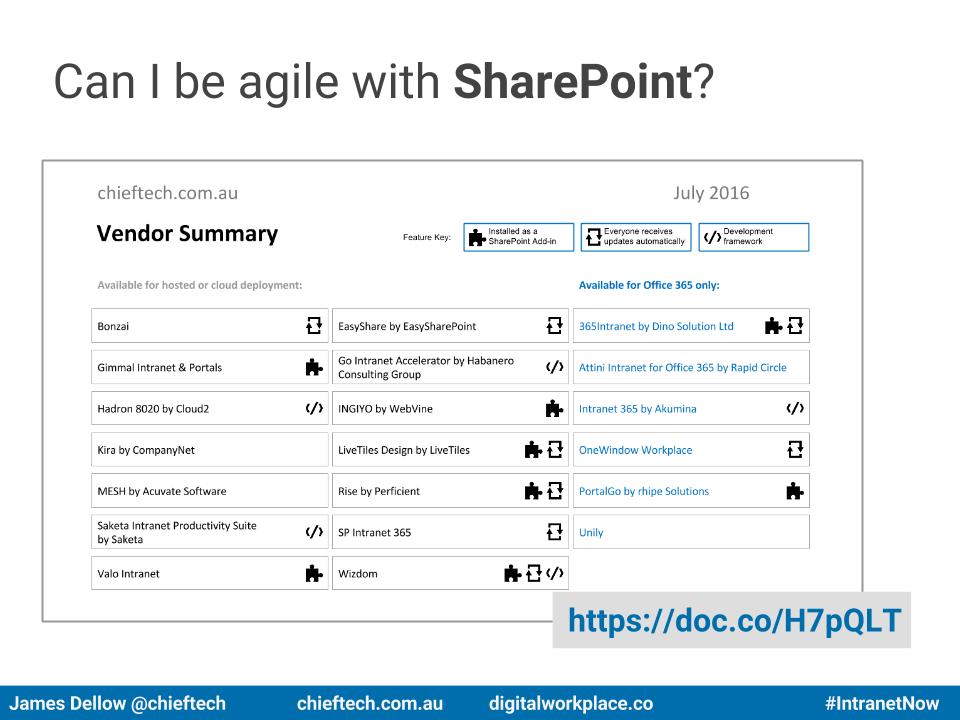960x720 pixels.
Task: Click the 'Development framework' key box
Action: 754,237
